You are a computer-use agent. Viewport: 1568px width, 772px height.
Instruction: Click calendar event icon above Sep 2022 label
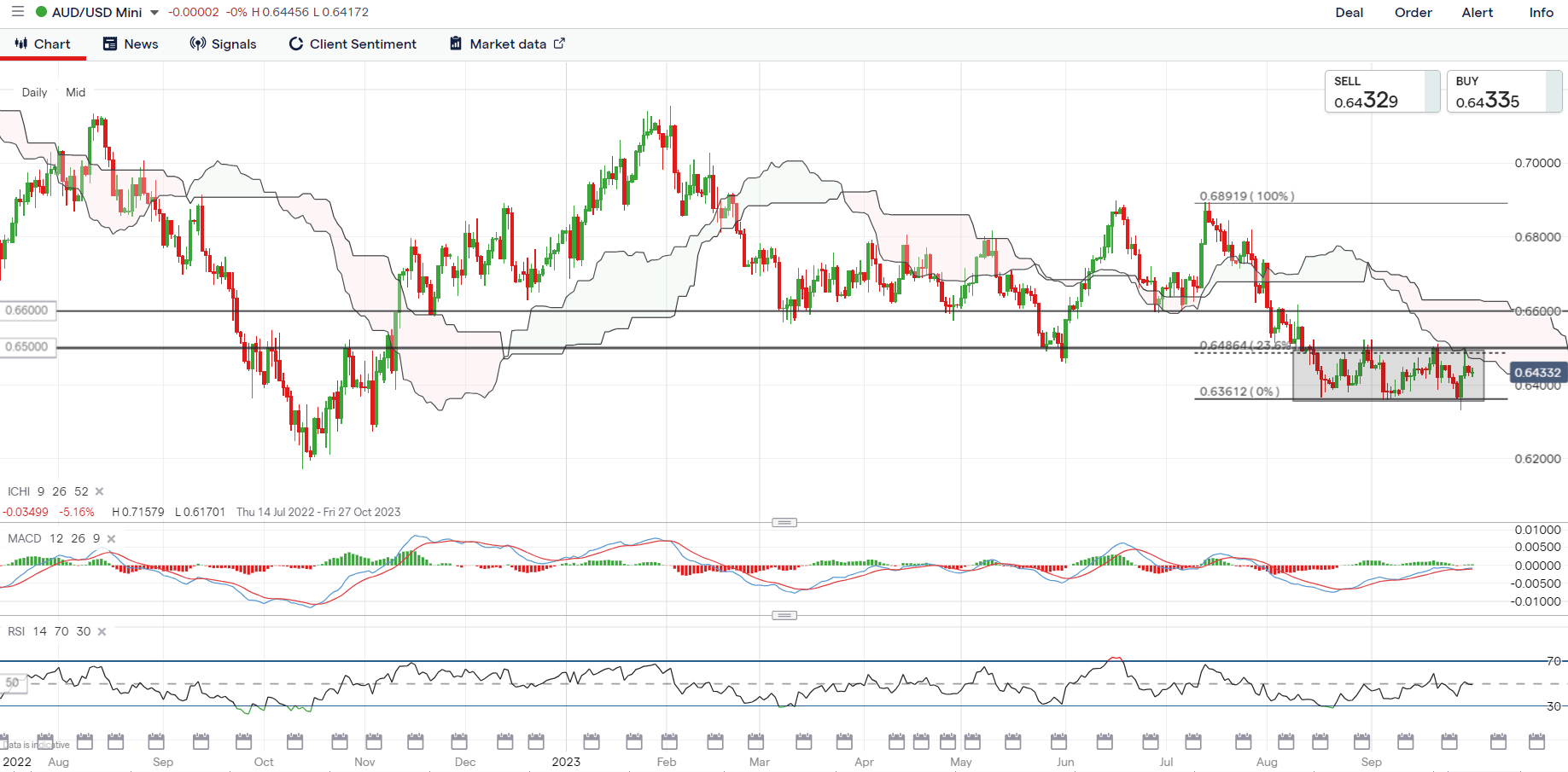(x=155, y=740)
